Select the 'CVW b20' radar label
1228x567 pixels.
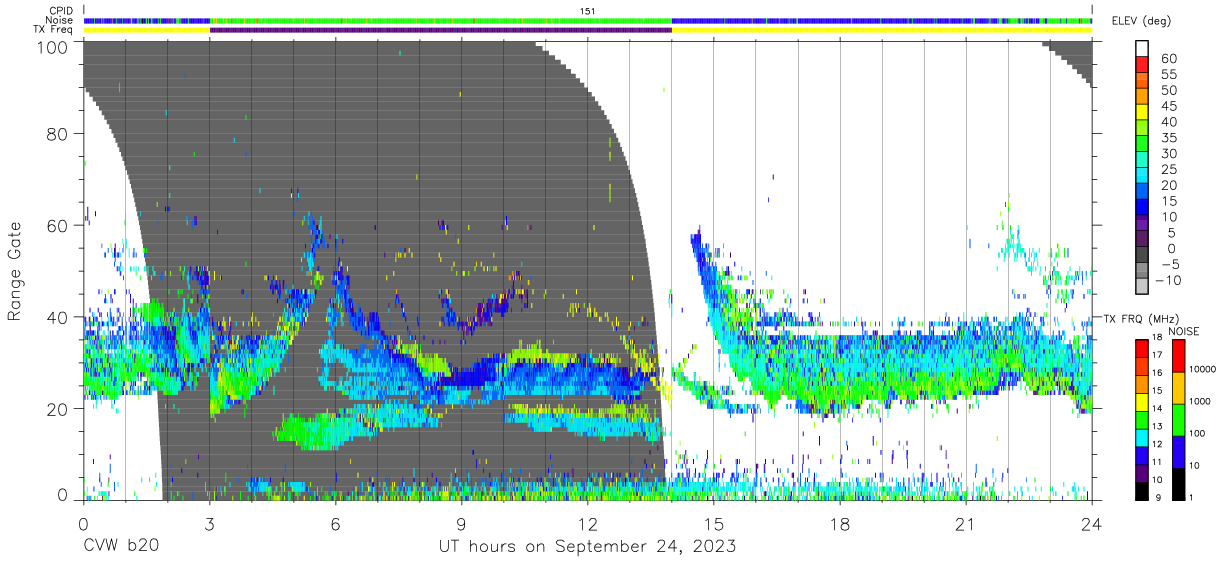120,547
